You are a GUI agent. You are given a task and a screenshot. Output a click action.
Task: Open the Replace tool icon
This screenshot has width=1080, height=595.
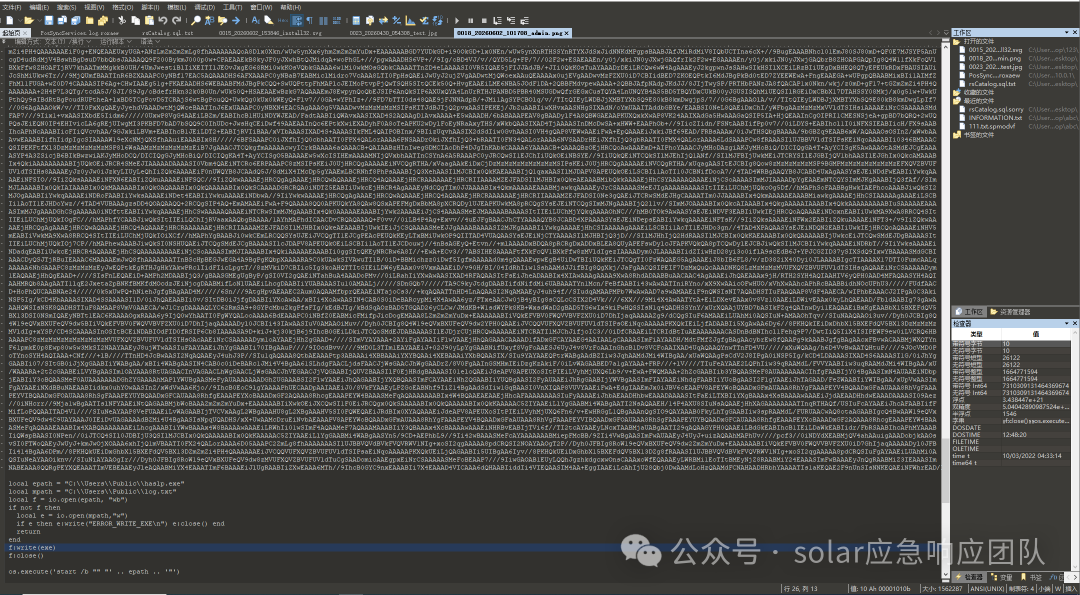209,20
